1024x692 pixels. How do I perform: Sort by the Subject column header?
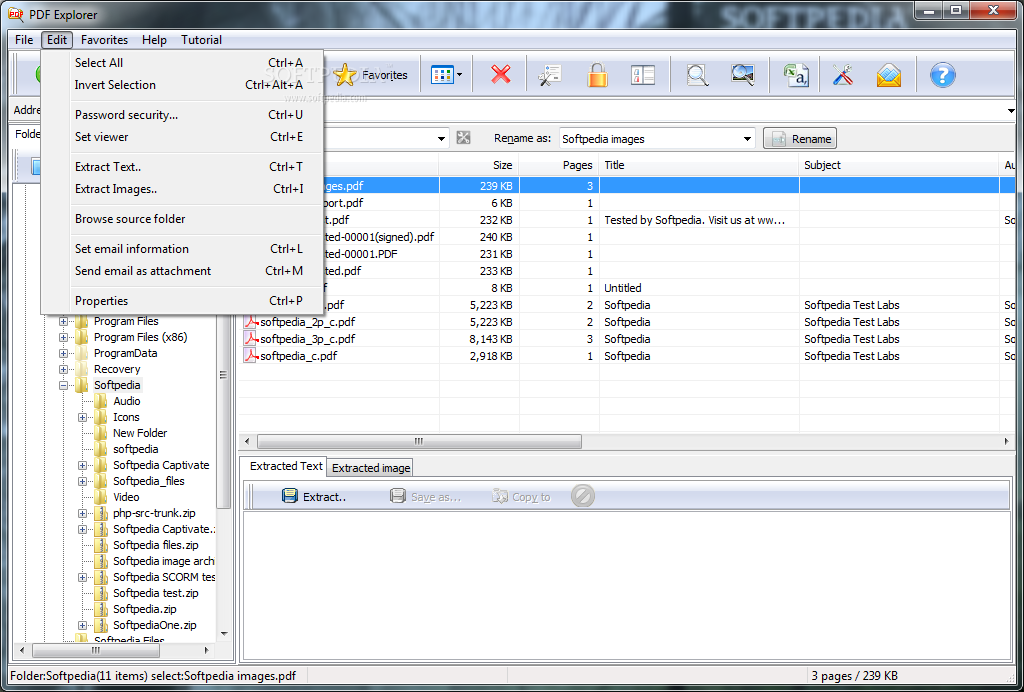(x=899, y=165)
